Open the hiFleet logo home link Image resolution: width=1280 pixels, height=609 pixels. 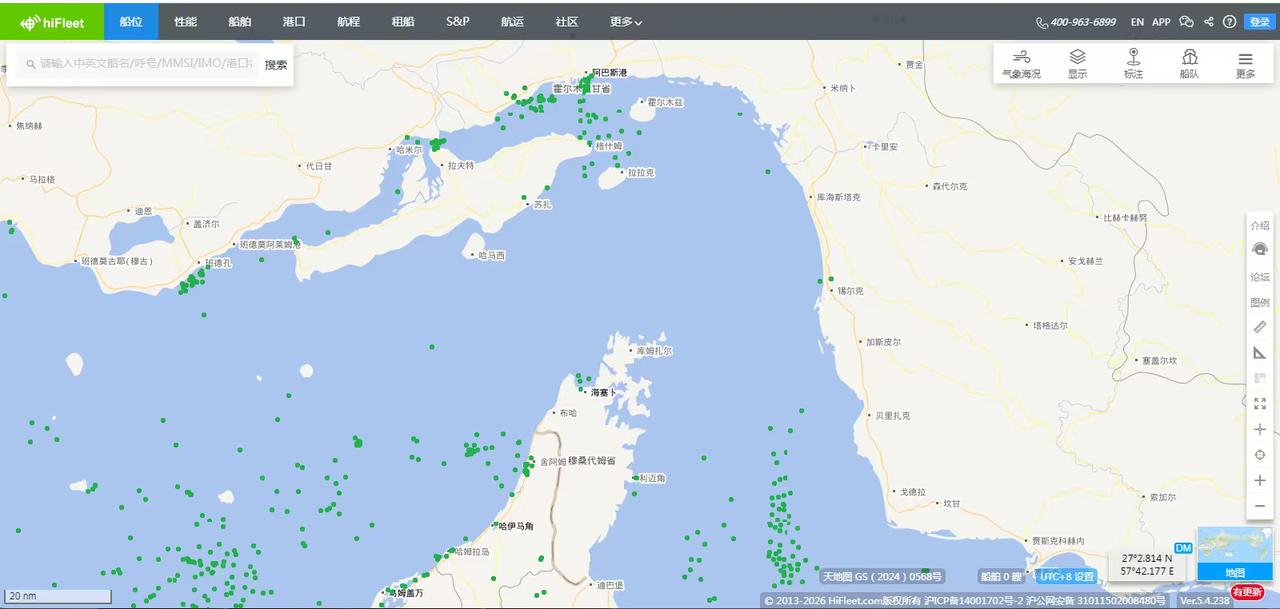click(52, 21)
